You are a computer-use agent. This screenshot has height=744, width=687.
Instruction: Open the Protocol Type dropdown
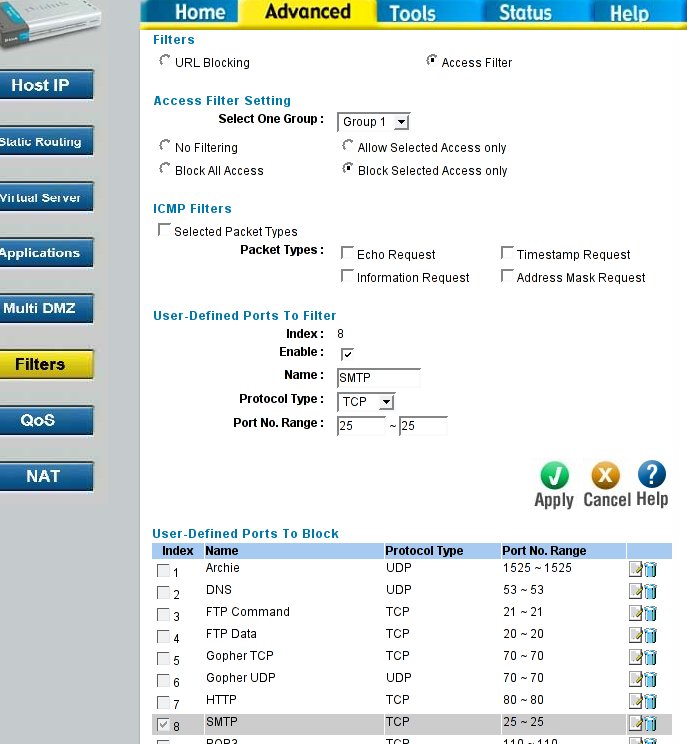point(366,402)
